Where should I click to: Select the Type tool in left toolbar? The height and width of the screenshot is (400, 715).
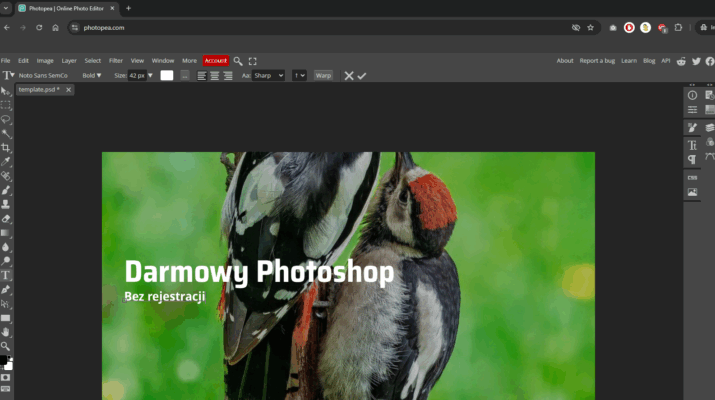point(5,275)
